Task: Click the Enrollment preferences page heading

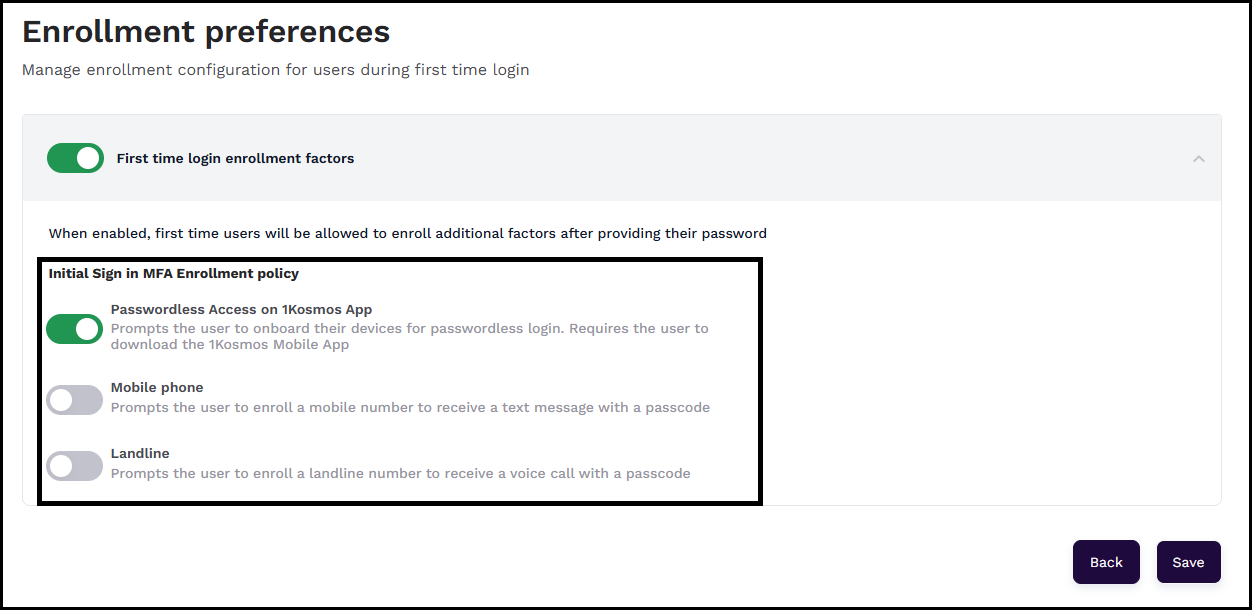Action: pyautogui.click(x=206, y=32)
